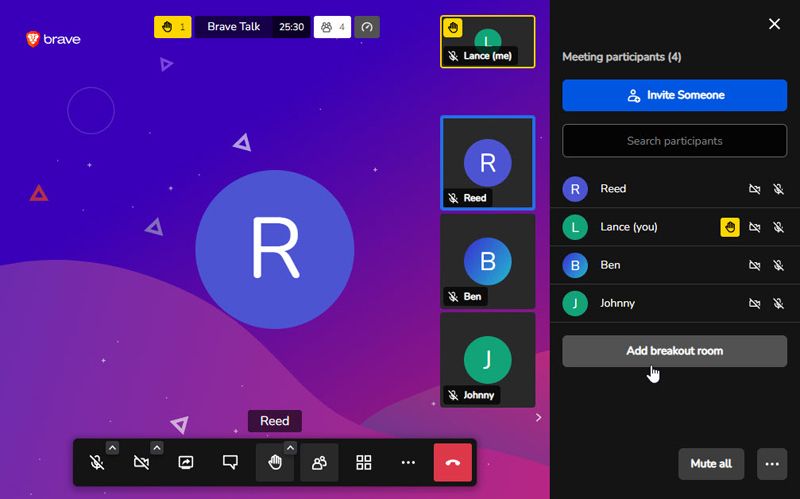This screenshot has width=800, height=499.
Task: Toggle the participants panel icon in toolbar
Action: pos(319,463)
